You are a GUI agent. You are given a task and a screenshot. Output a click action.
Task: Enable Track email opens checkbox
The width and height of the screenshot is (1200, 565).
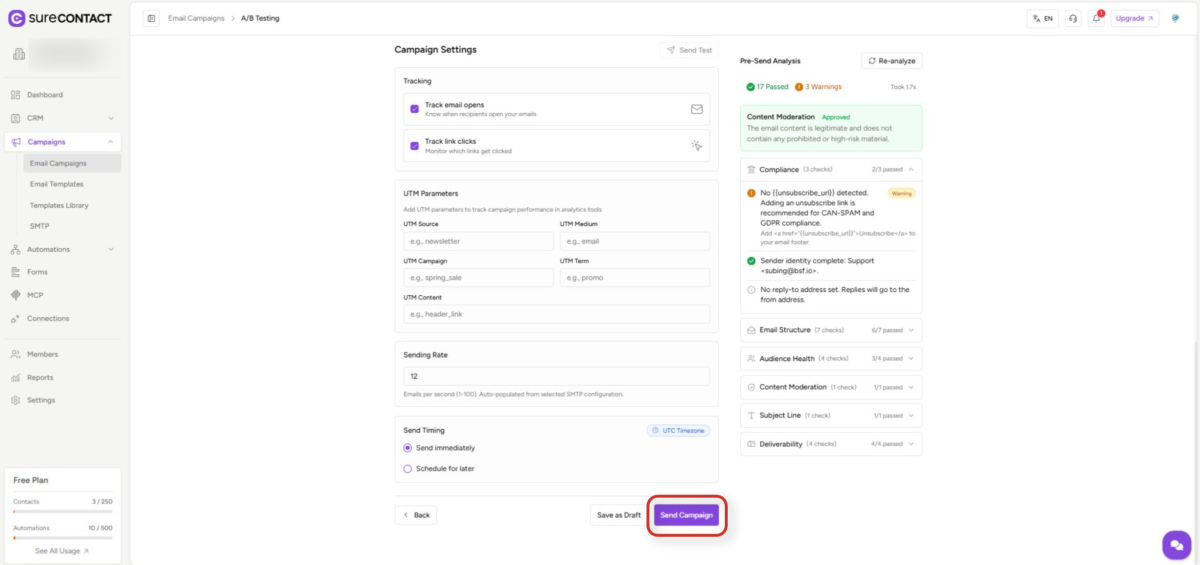[x=415, y=109]
